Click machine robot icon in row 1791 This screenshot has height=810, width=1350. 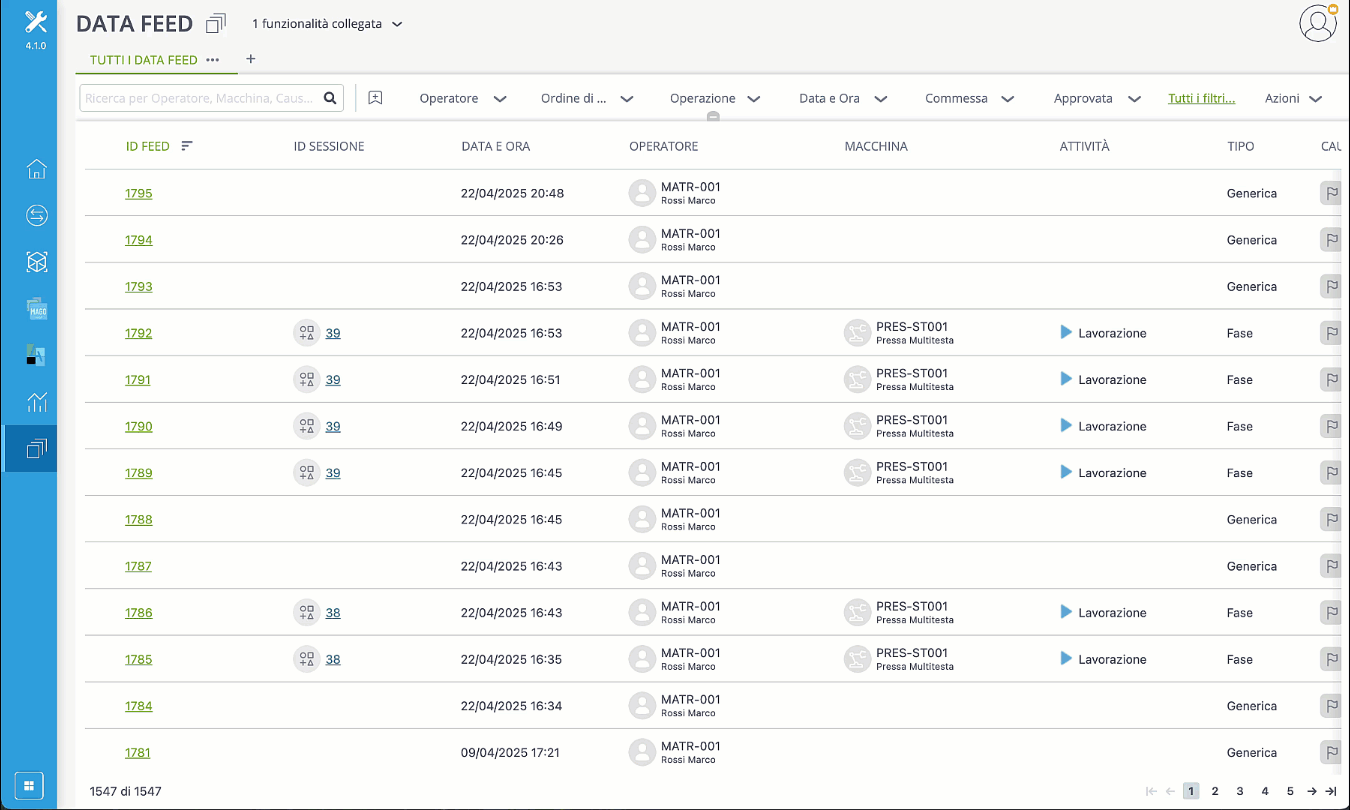click(x=858, y=380)
